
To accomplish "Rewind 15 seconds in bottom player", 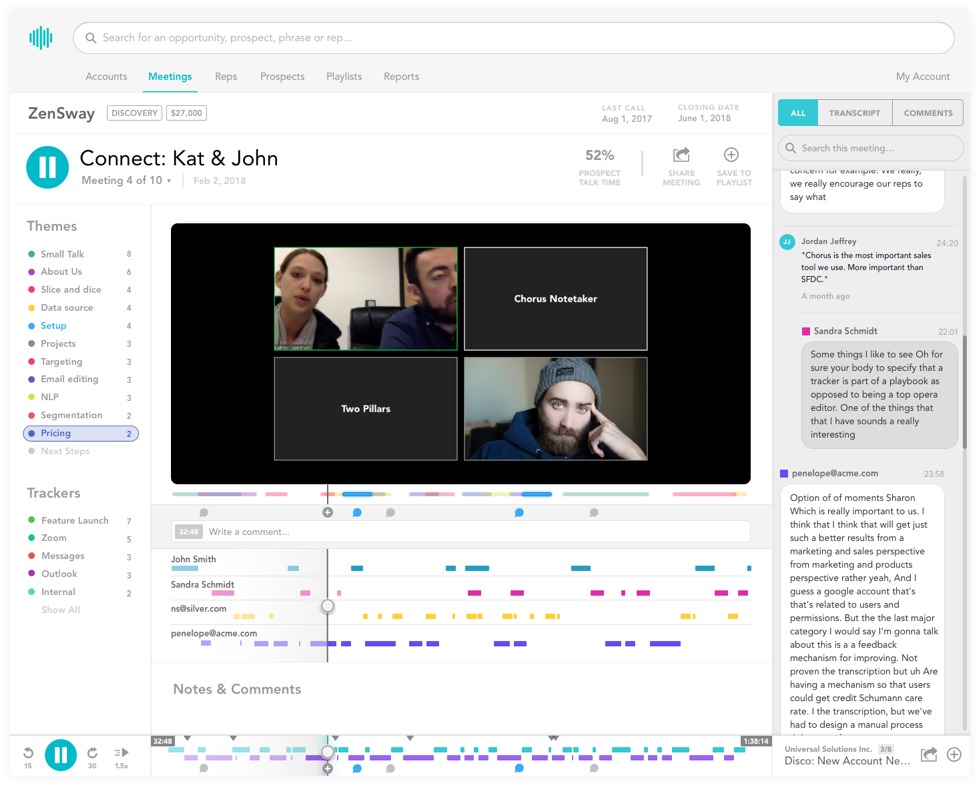I will (x=28, y=754).
